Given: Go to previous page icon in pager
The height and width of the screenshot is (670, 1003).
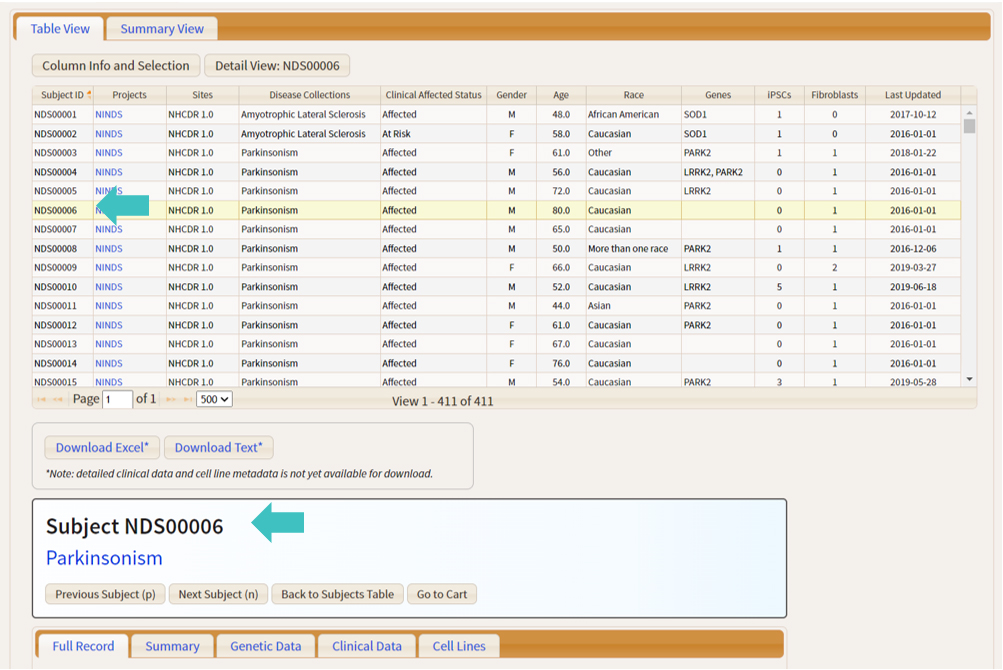Looking at the screenshot, I should 58,399.
